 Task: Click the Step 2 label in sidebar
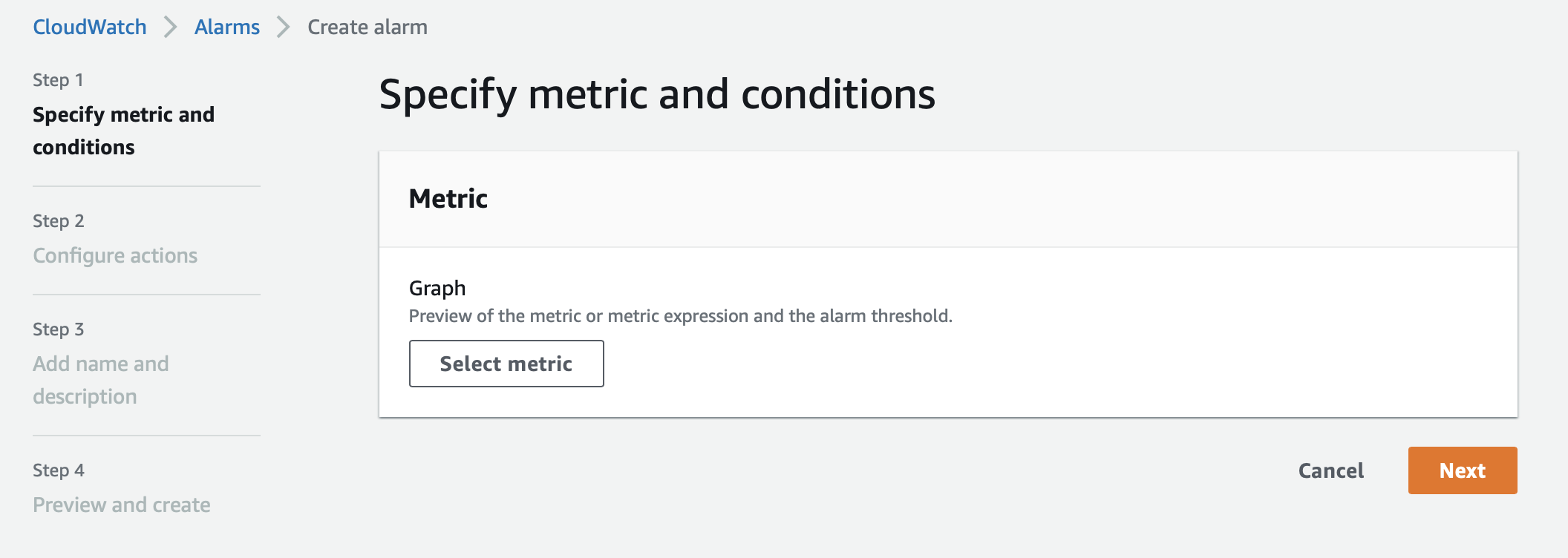coord(59,221)
